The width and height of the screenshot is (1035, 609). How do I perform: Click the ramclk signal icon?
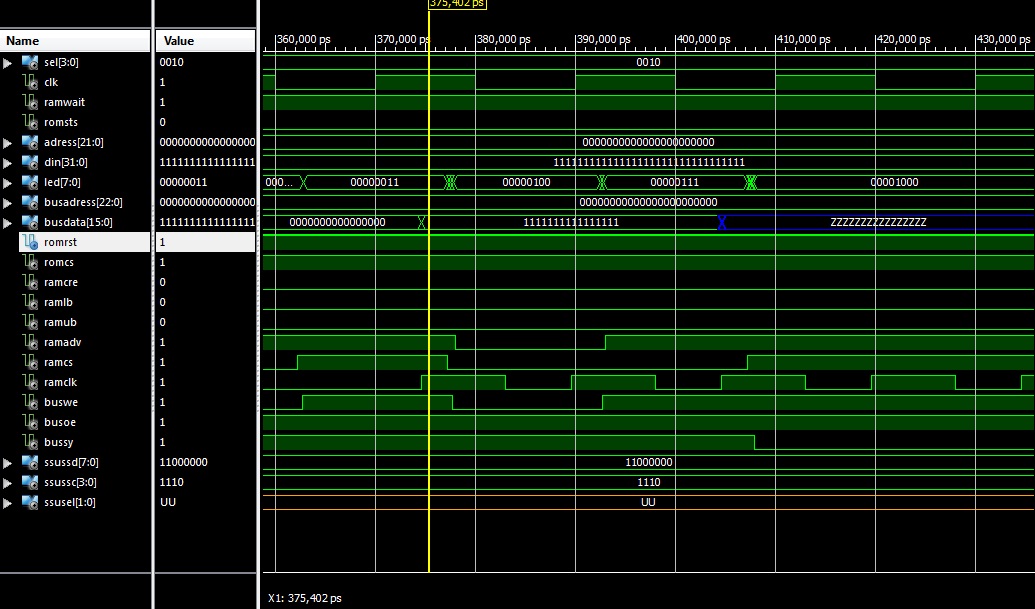point(30,382)
